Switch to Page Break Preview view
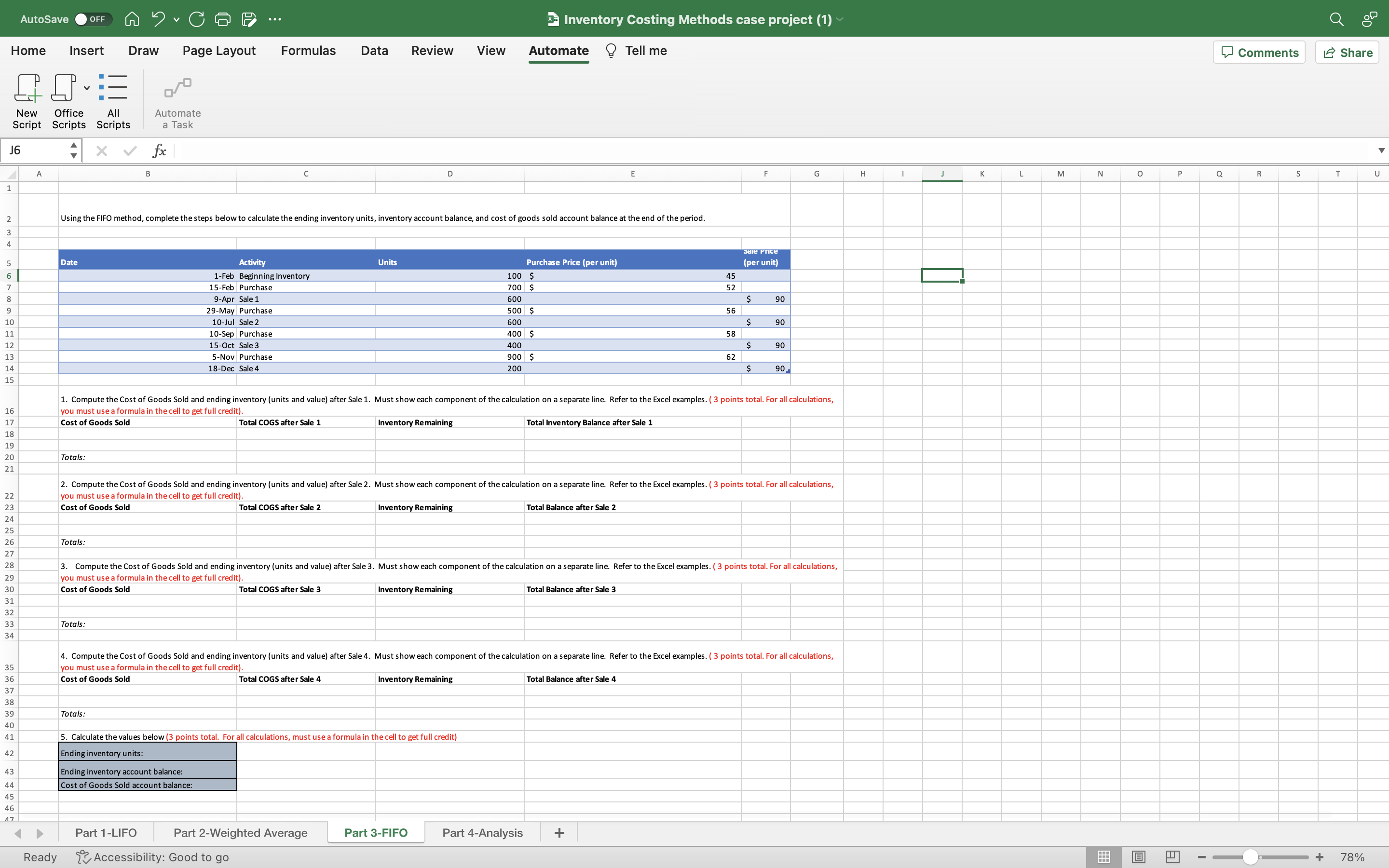 1172,857
